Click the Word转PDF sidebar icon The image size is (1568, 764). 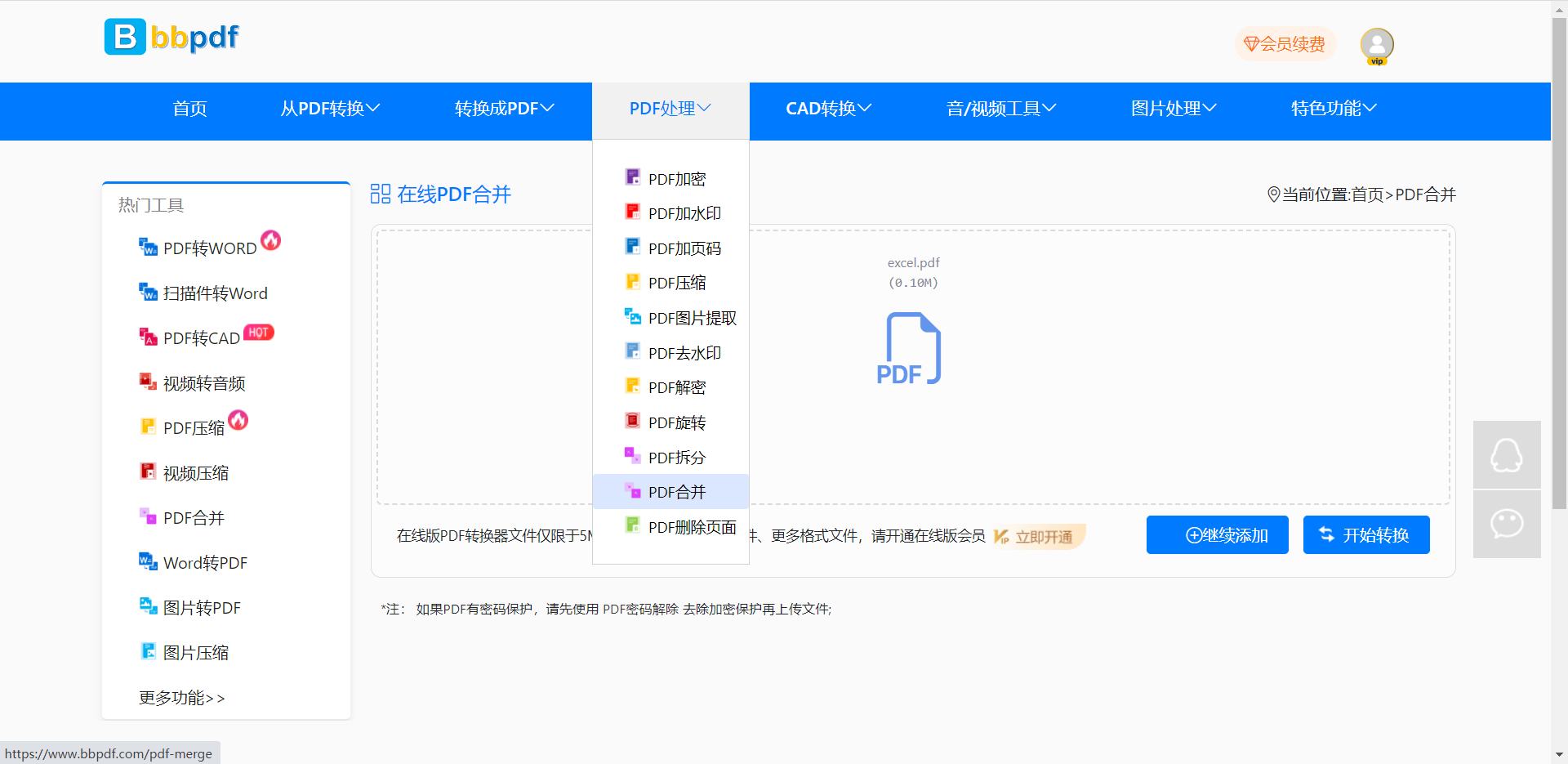pos(148,561)
